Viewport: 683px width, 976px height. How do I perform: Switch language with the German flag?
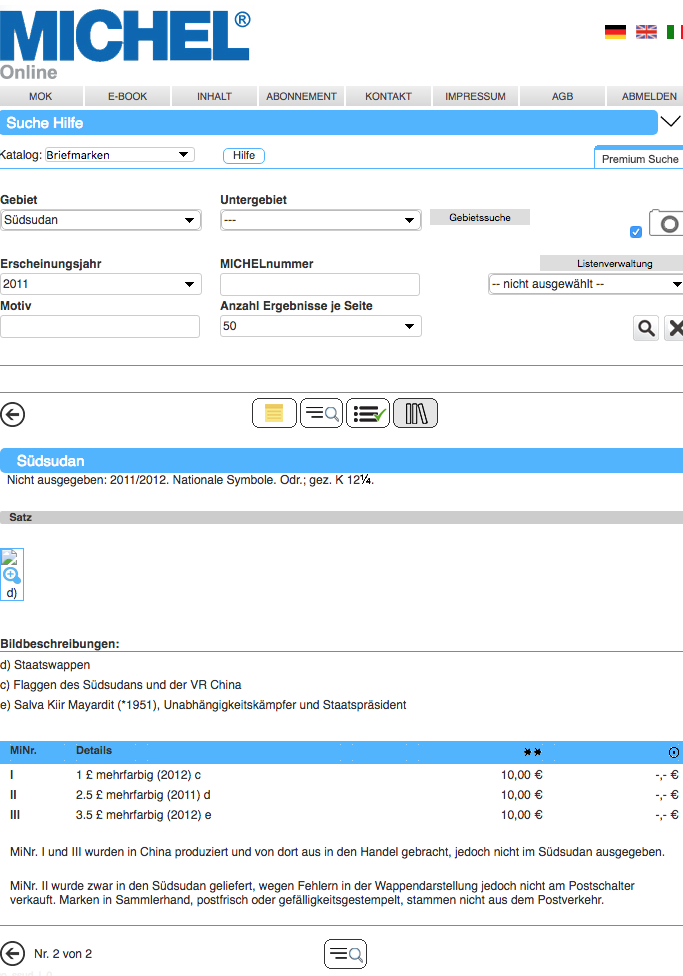(x=615, y=32)
